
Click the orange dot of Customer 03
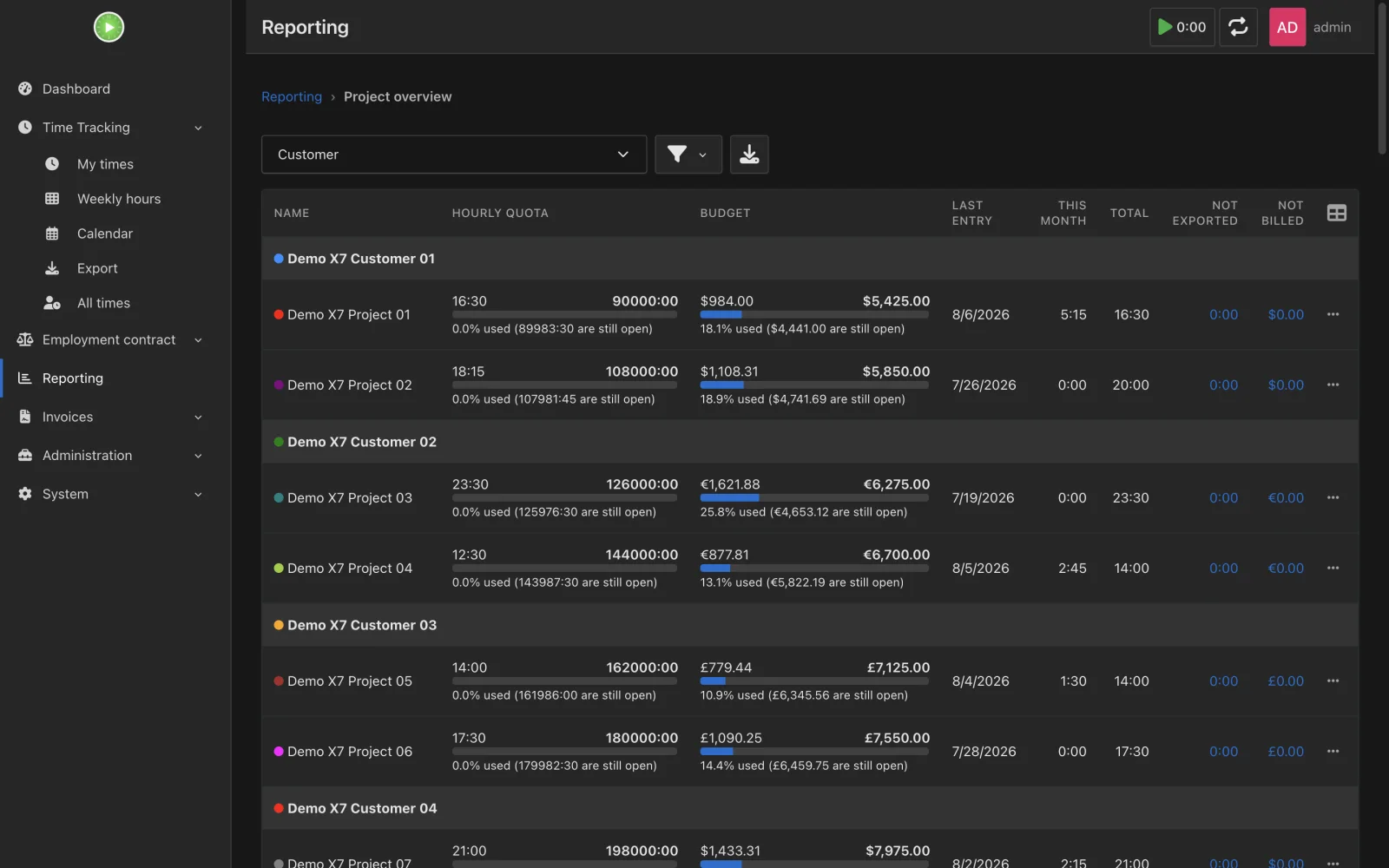tap(279, 625)
